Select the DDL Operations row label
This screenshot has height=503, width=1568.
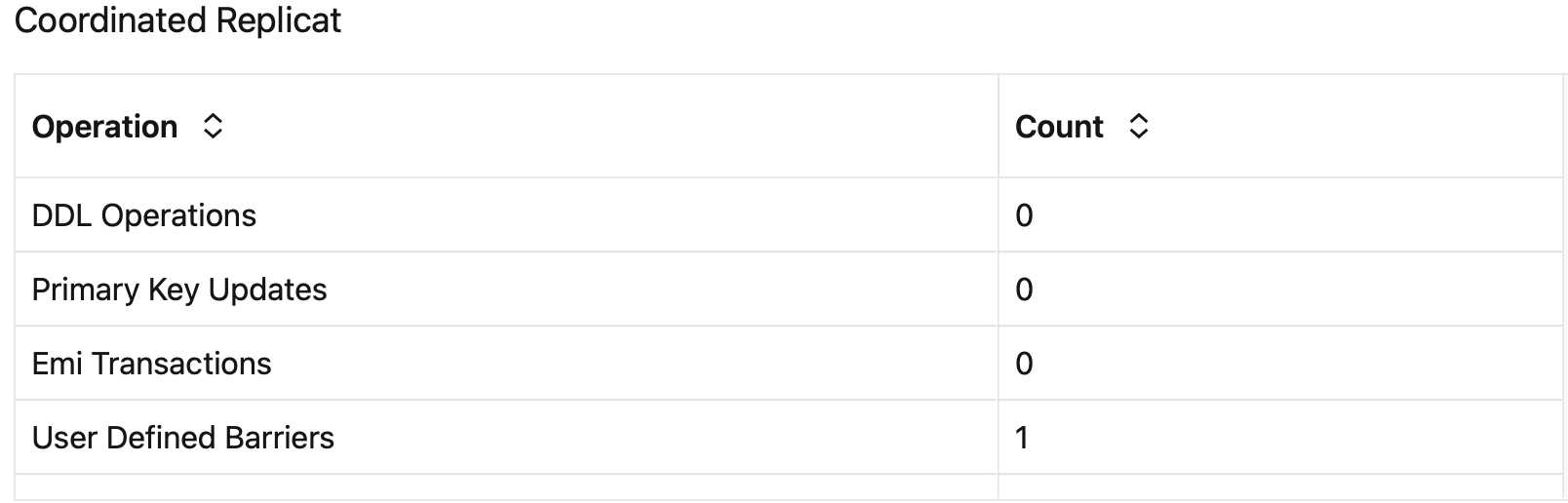click(143, 215)
